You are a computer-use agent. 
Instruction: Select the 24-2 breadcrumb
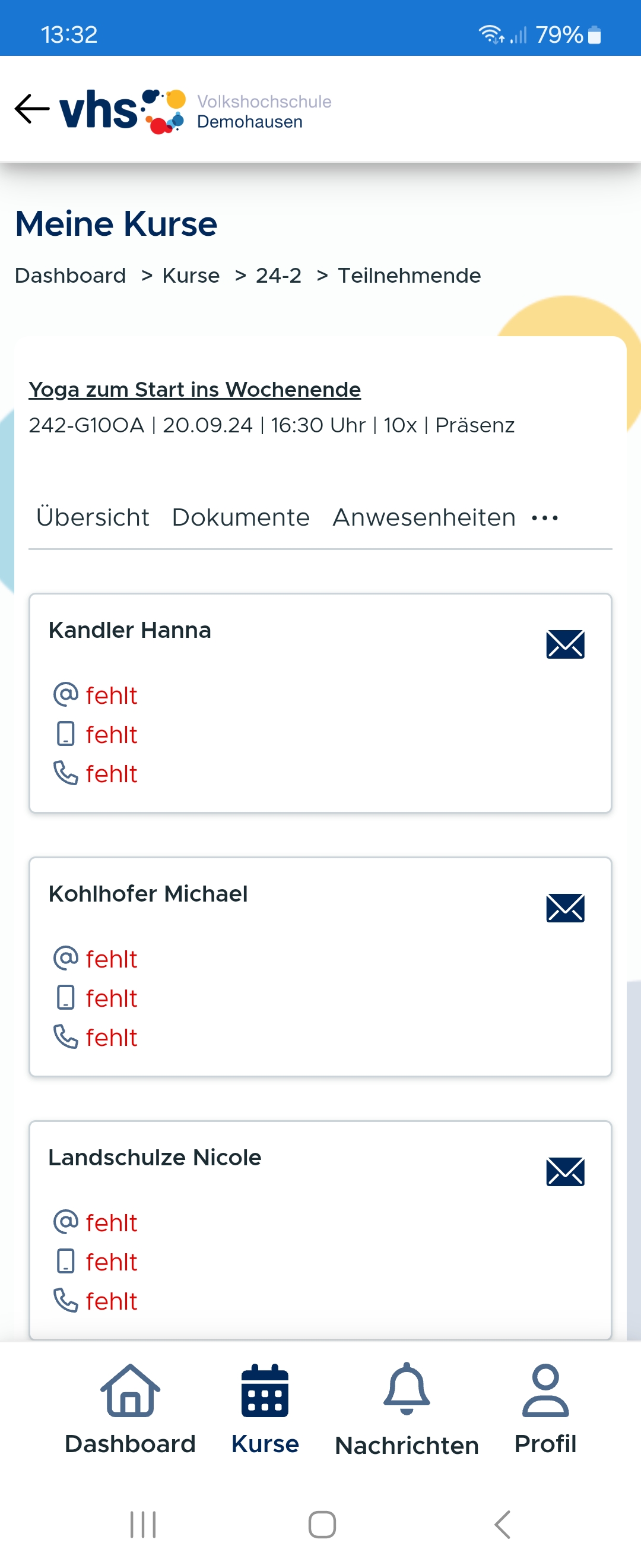pos(278,276)
